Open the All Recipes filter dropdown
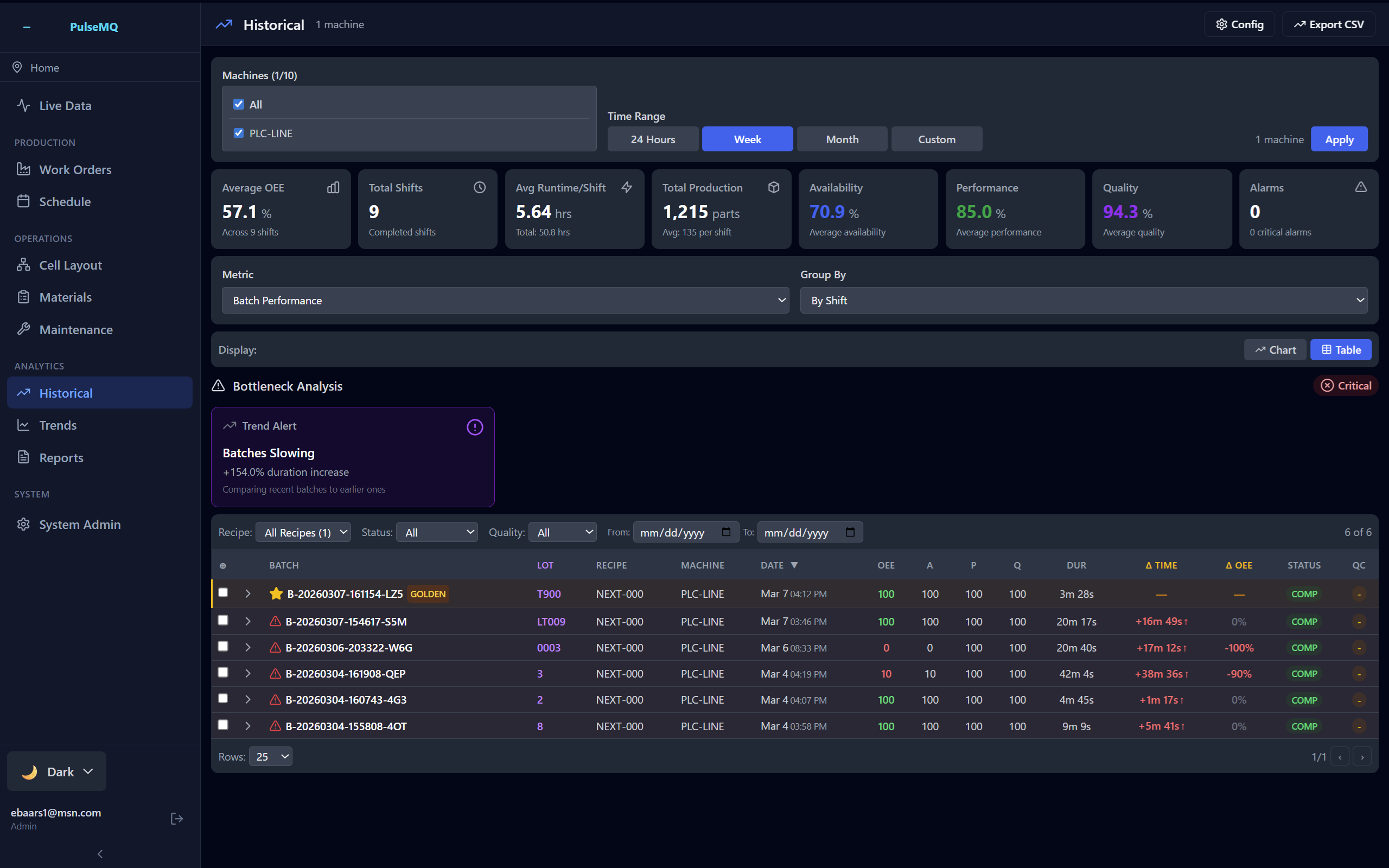The image size is (1389, 868). pyautogui.click(x=303, y=532)
